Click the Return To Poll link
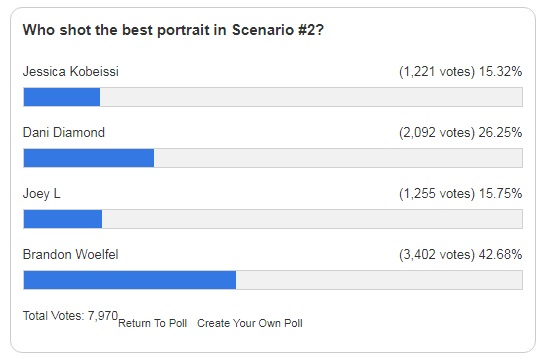Screen dimensions: 551x362 (153, 323)
